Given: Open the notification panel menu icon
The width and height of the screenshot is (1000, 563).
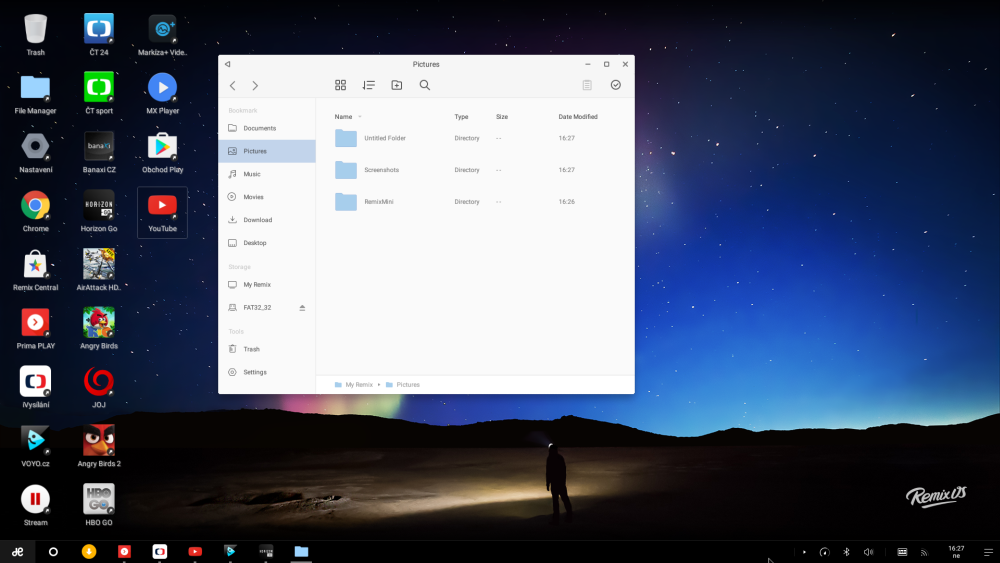Looking at the screenshot, I should pos(988,552).
